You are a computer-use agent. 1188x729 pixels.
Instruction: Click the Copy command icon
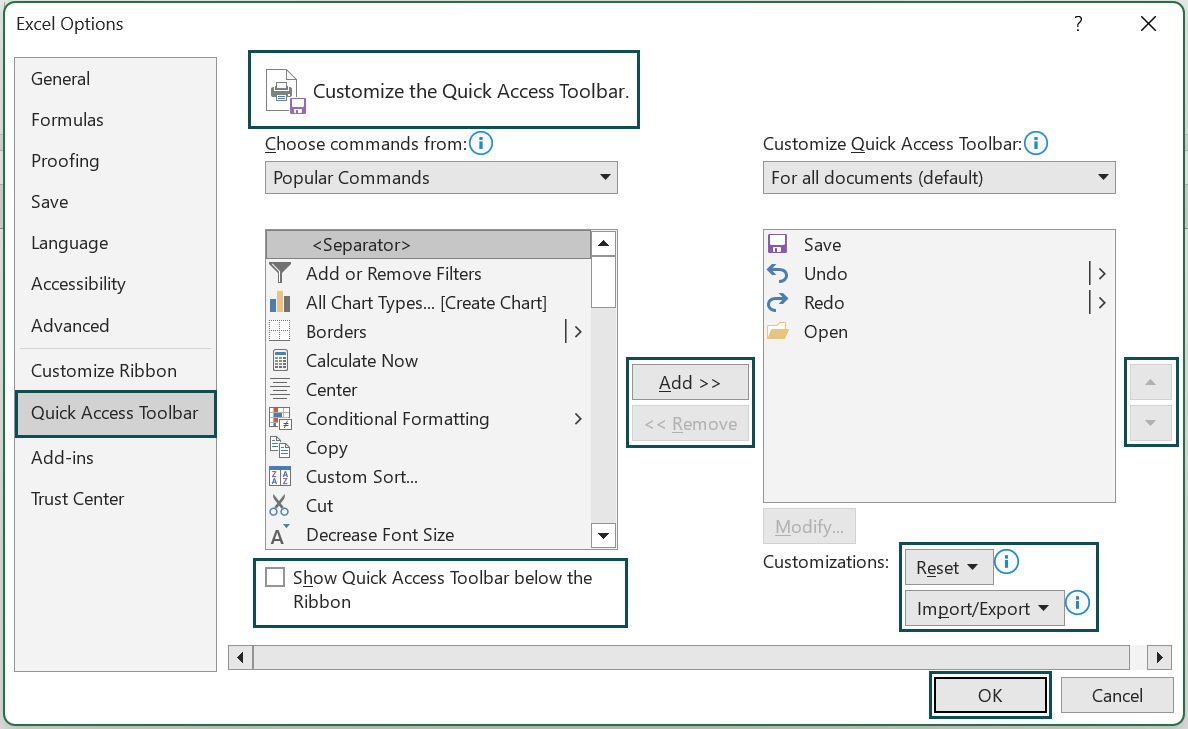coord(281,447)
